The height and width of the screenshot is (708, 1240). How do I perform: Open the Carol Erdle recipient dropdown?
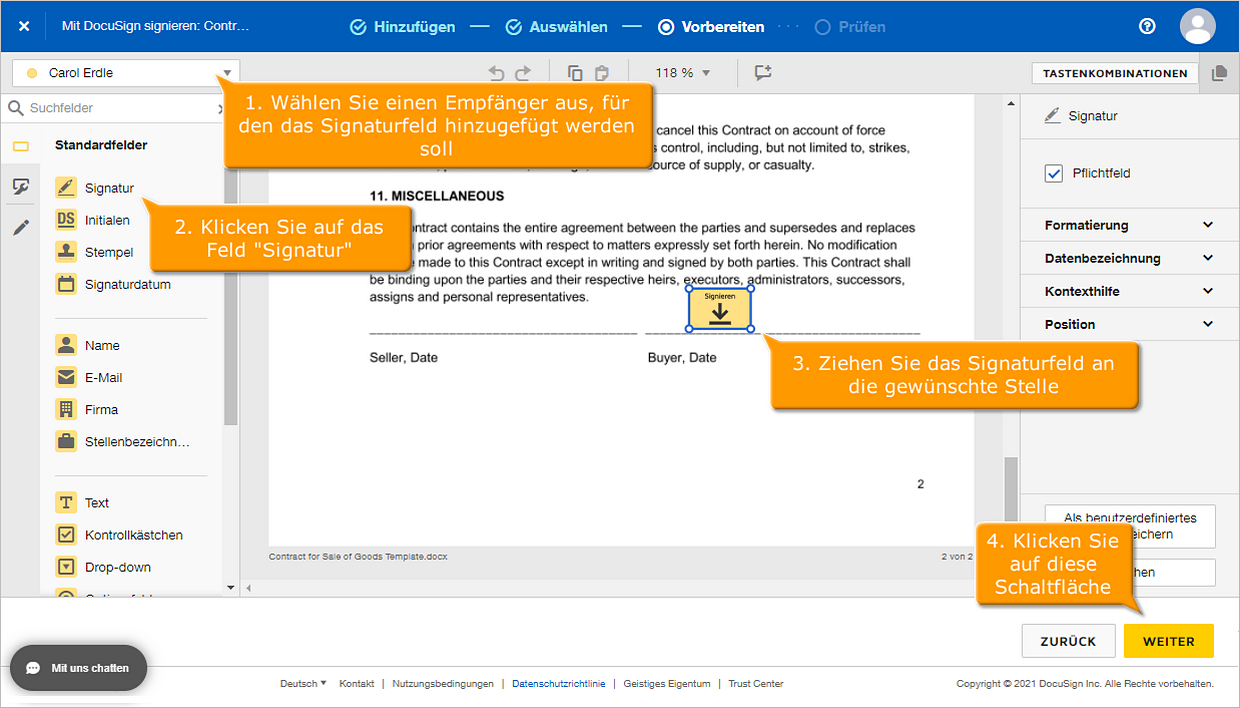click(x=124, y=73)
